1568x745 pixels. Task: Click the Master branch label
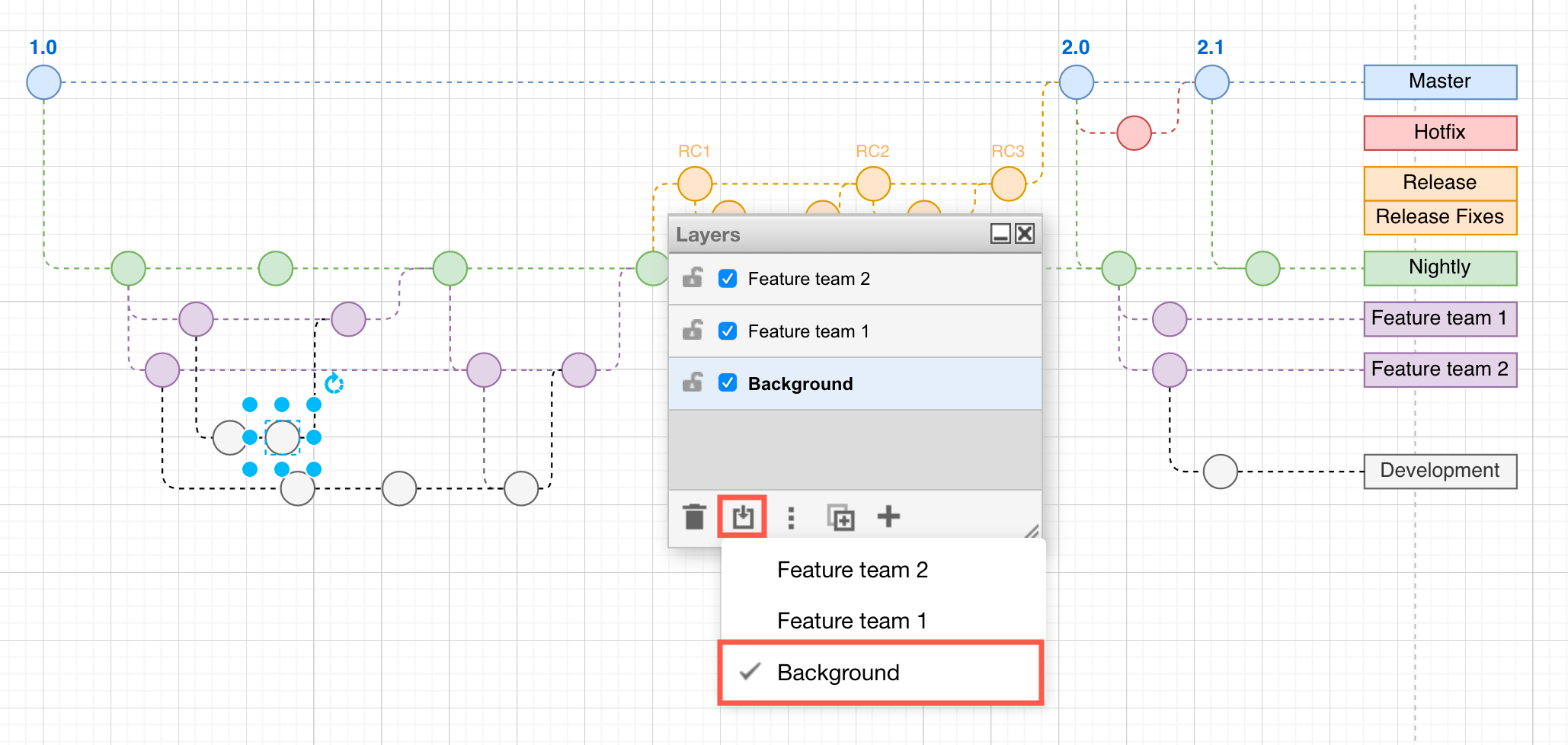point(1439,82)
